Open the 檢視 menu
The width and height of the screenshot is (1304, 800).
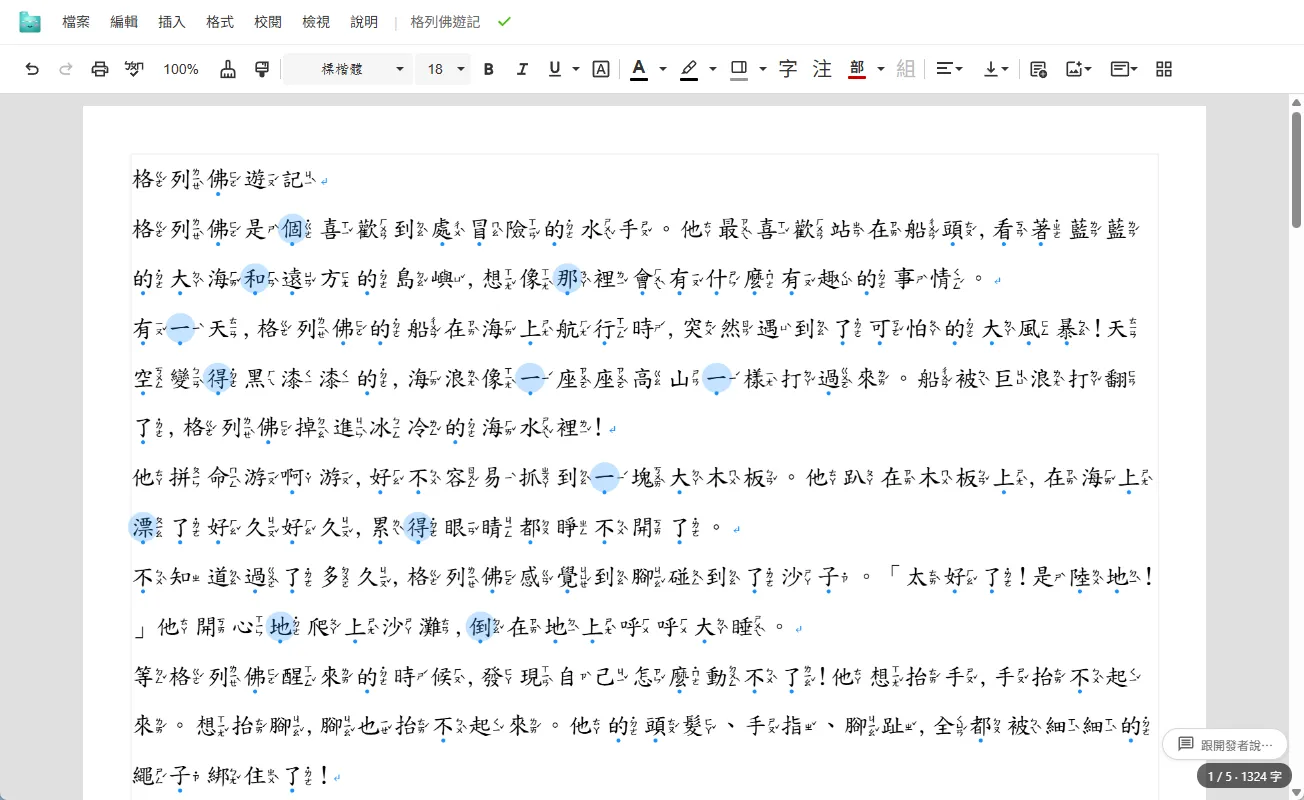point(316,22)
